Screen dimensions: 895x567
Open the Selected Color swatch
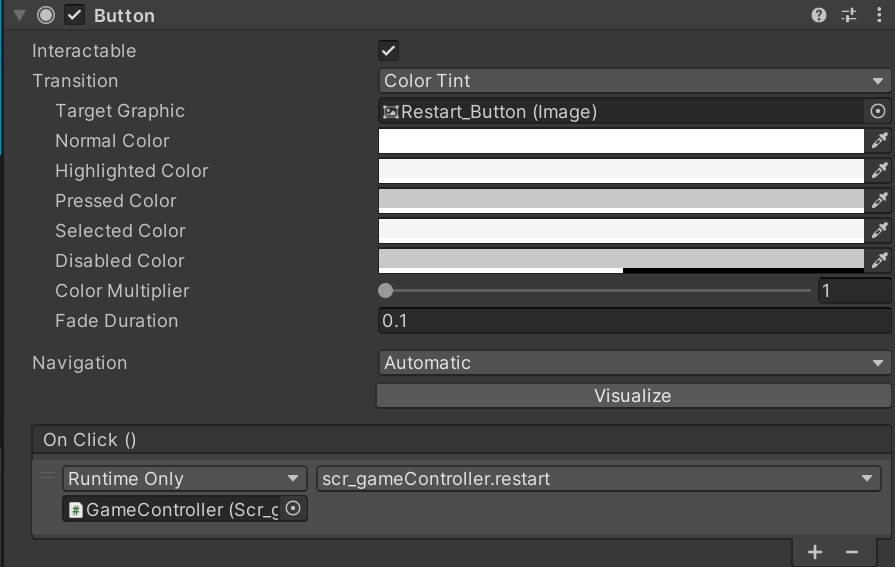click(x=620, y=231)
